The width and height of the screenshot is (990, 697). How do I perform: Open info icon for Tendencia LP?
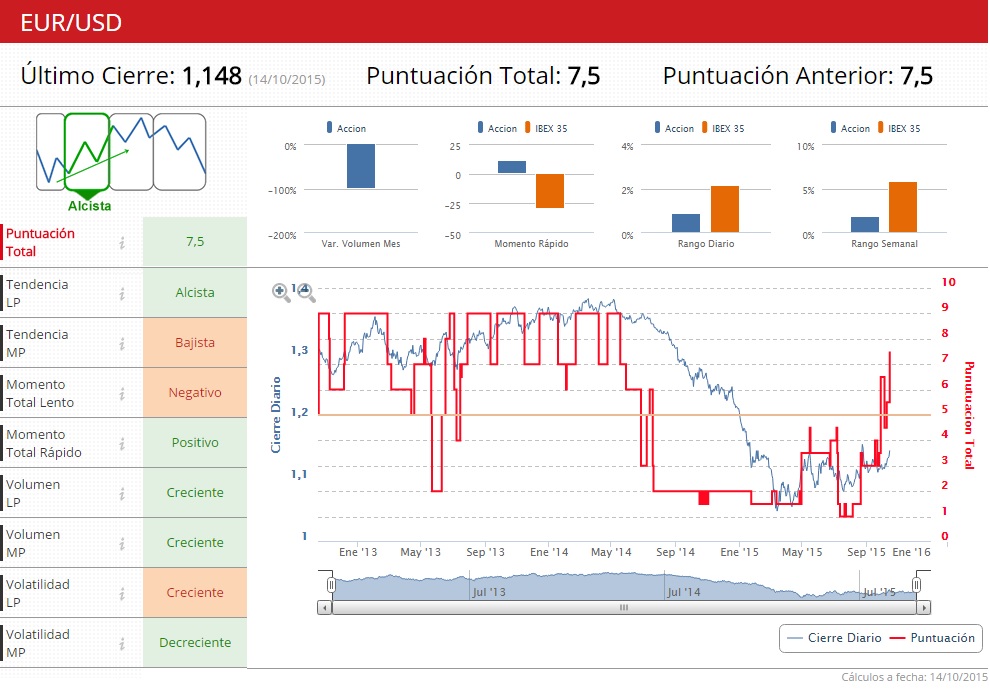tap(122, 294)
